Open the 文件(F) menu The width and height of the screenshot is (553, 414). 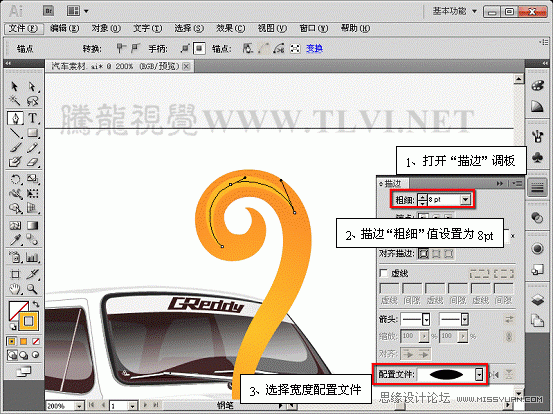[23, 28]
